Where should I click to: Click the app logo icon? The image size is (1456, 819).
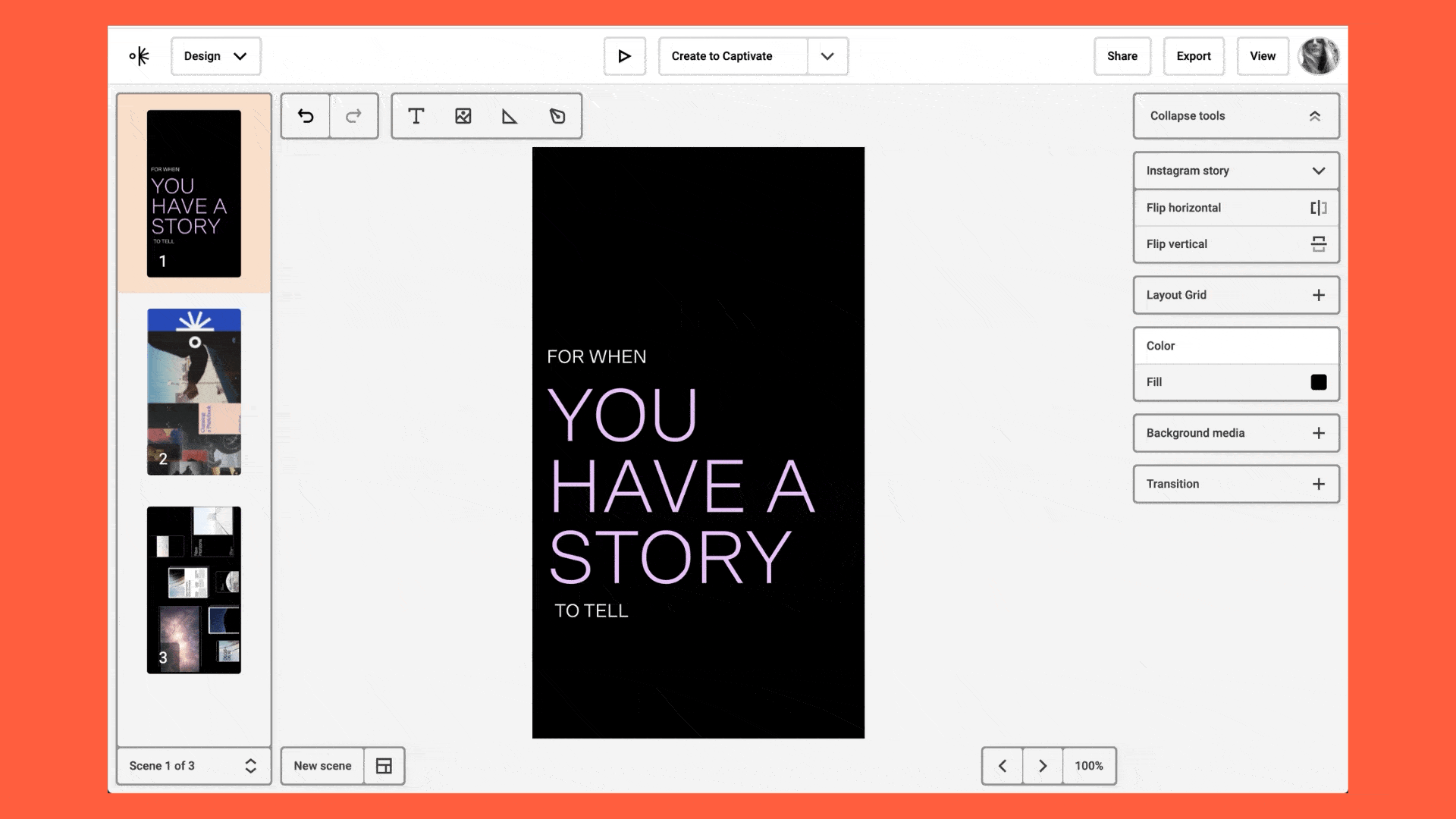pos(140,56)
